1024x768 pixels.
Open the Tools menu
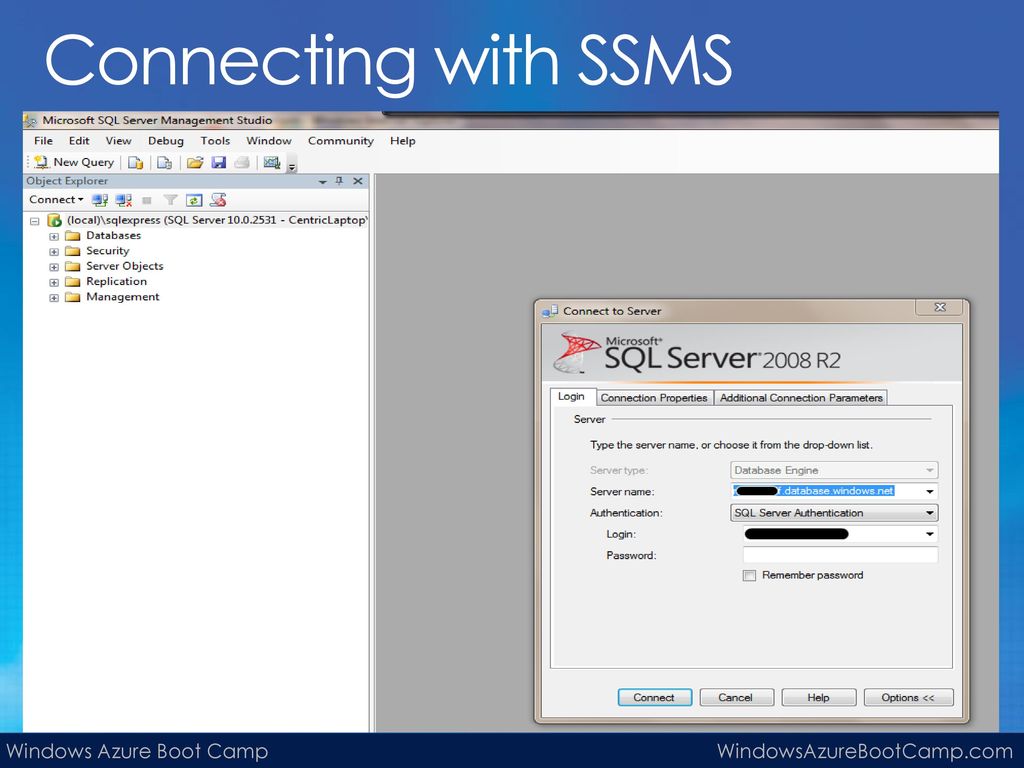(x=215, y=140)
